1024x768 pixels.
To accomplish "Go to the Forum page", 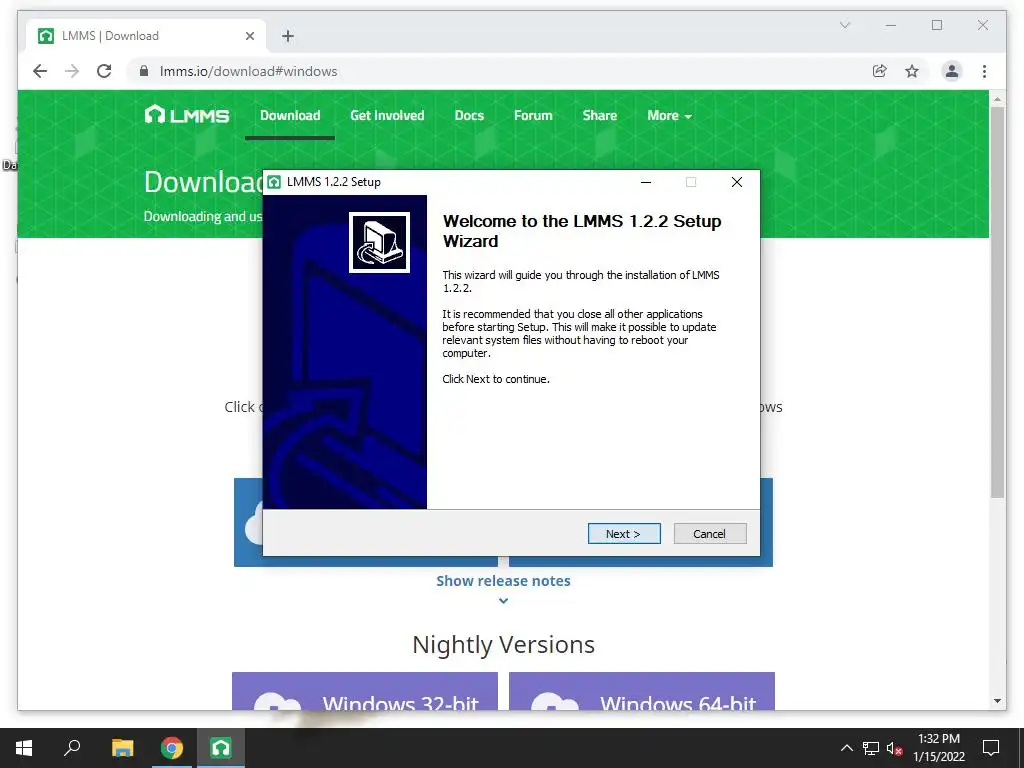I will click(533, 116).
